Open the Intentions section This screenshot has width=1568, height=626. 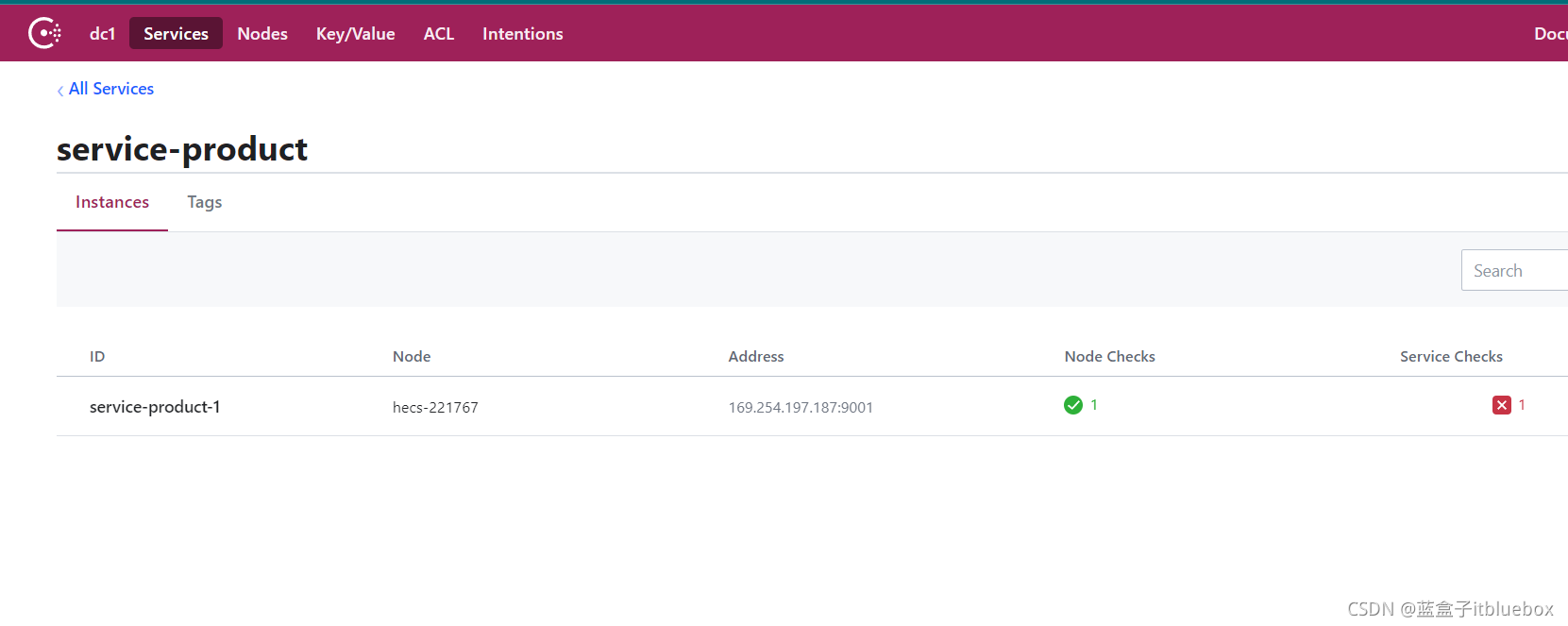(x=522, y=33)
